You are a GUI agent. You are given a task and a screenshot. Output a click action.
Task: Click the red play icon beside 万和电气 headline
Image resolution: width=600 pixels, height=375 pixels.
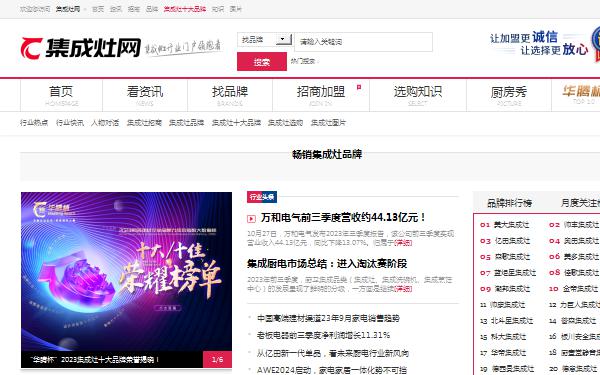tap(251, 219)
